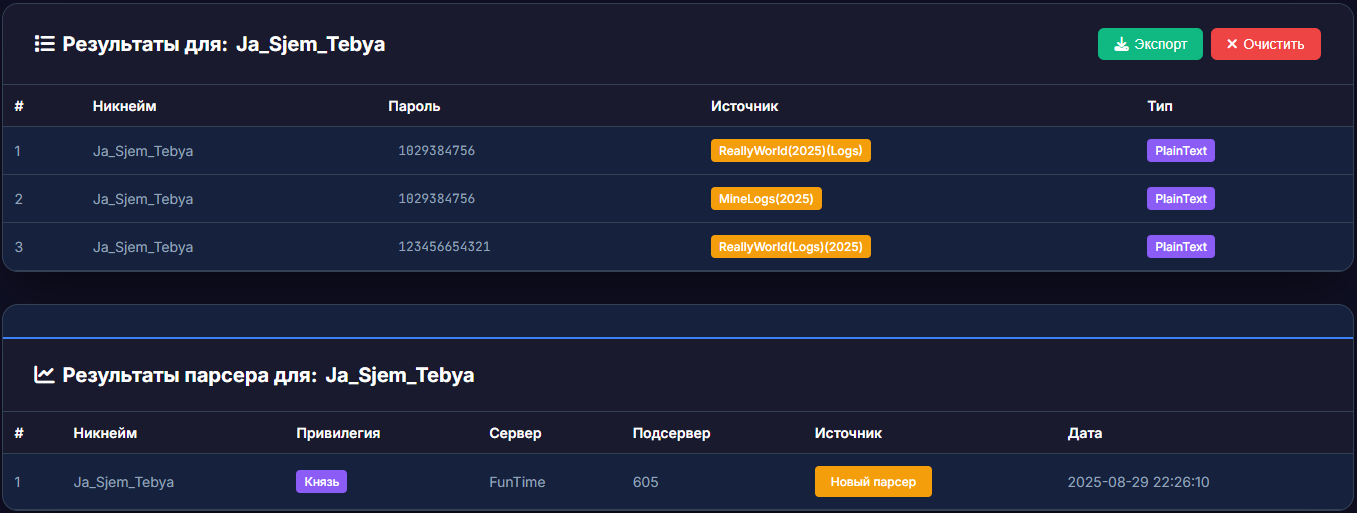This screenshot has height=513, width=1357.
Task: Click the Подсервер column header
Action: (x=672, y=434)
